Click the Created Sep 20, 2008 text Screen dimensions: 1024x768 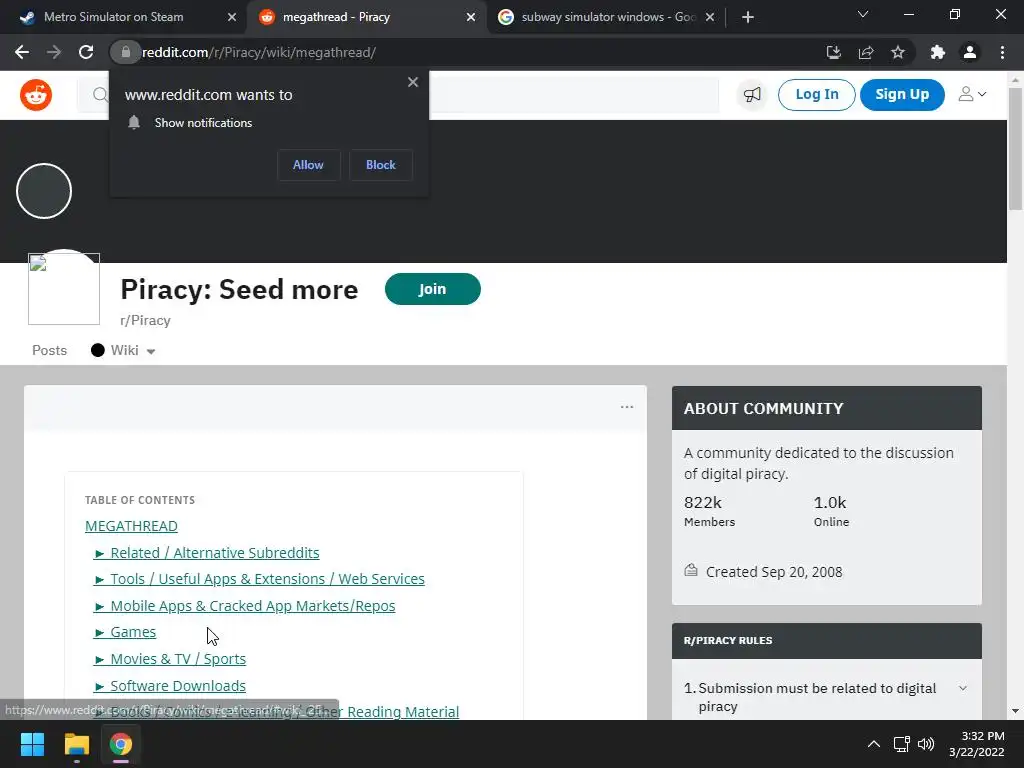(774, 572)
